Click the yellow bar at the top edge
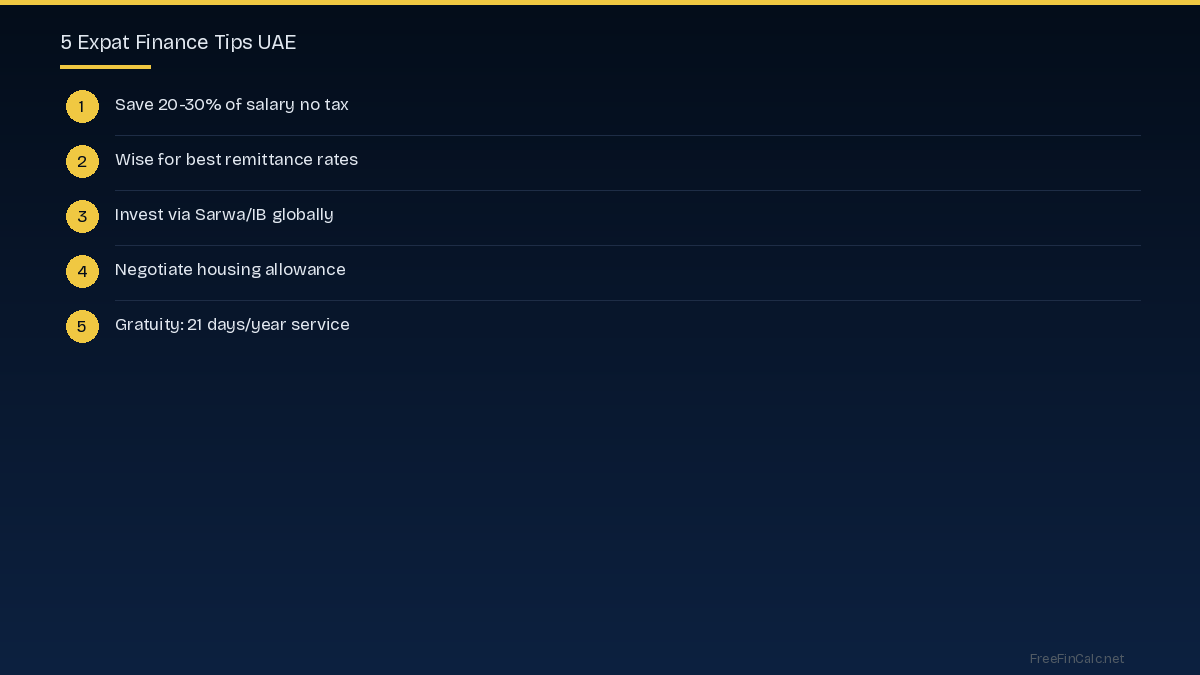This screenshot has height=675, width=1200. pos(600,2)
